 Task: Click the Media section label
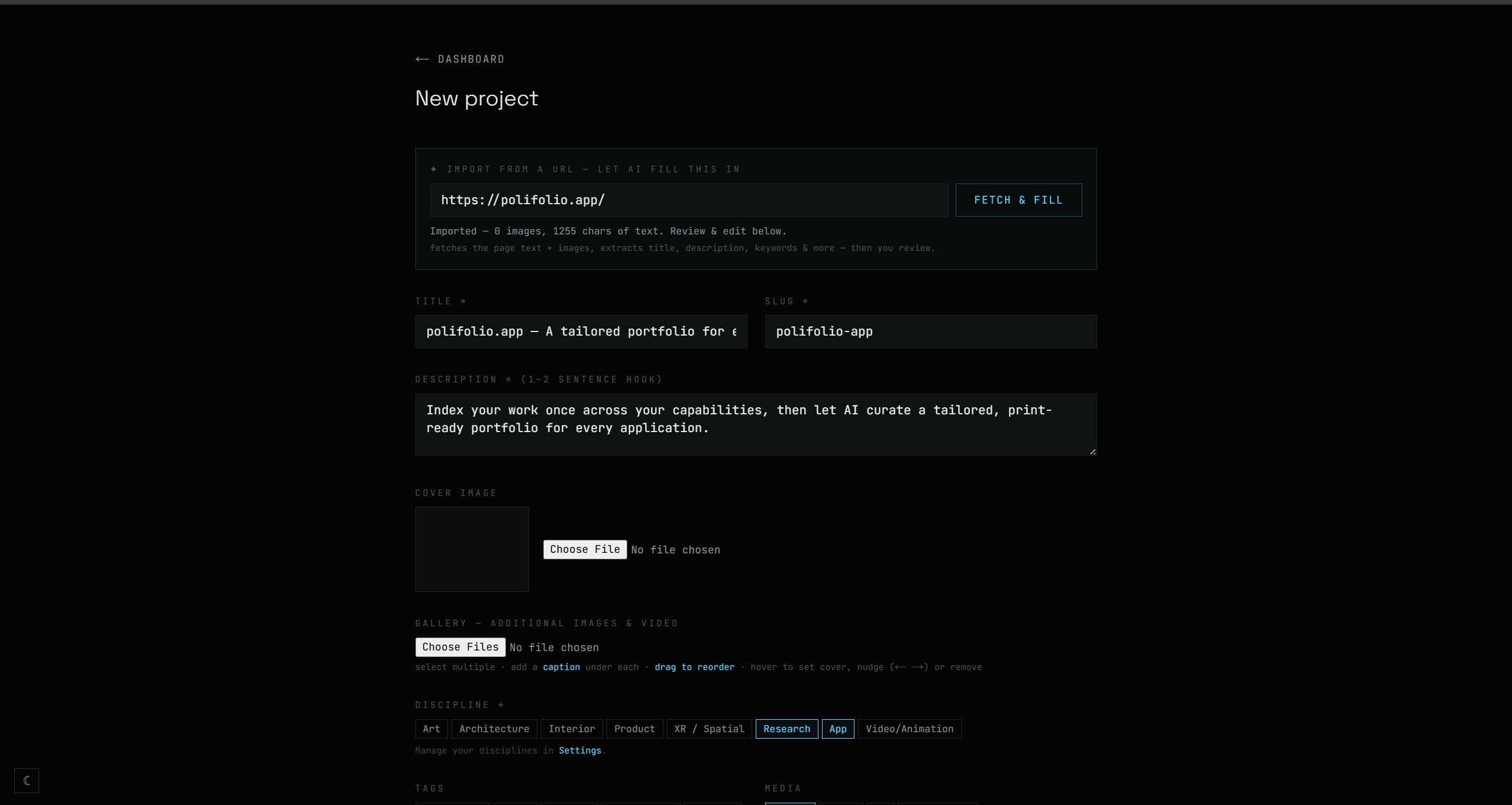(783, 788)
